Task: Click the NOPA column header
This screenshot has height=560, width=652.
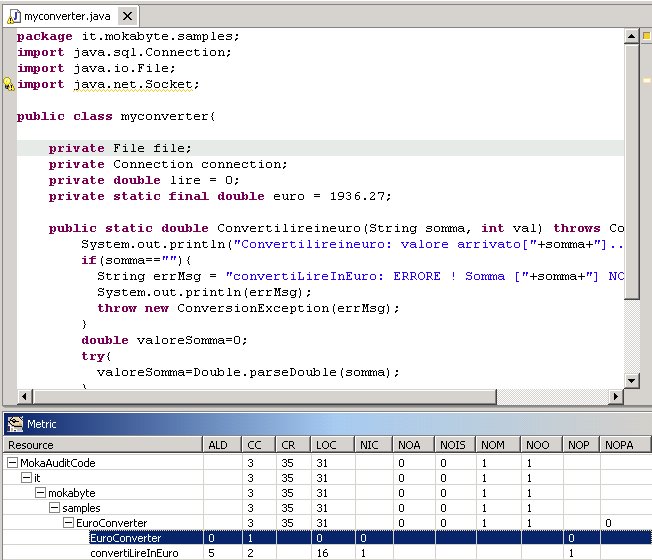Action: point(625,445)
